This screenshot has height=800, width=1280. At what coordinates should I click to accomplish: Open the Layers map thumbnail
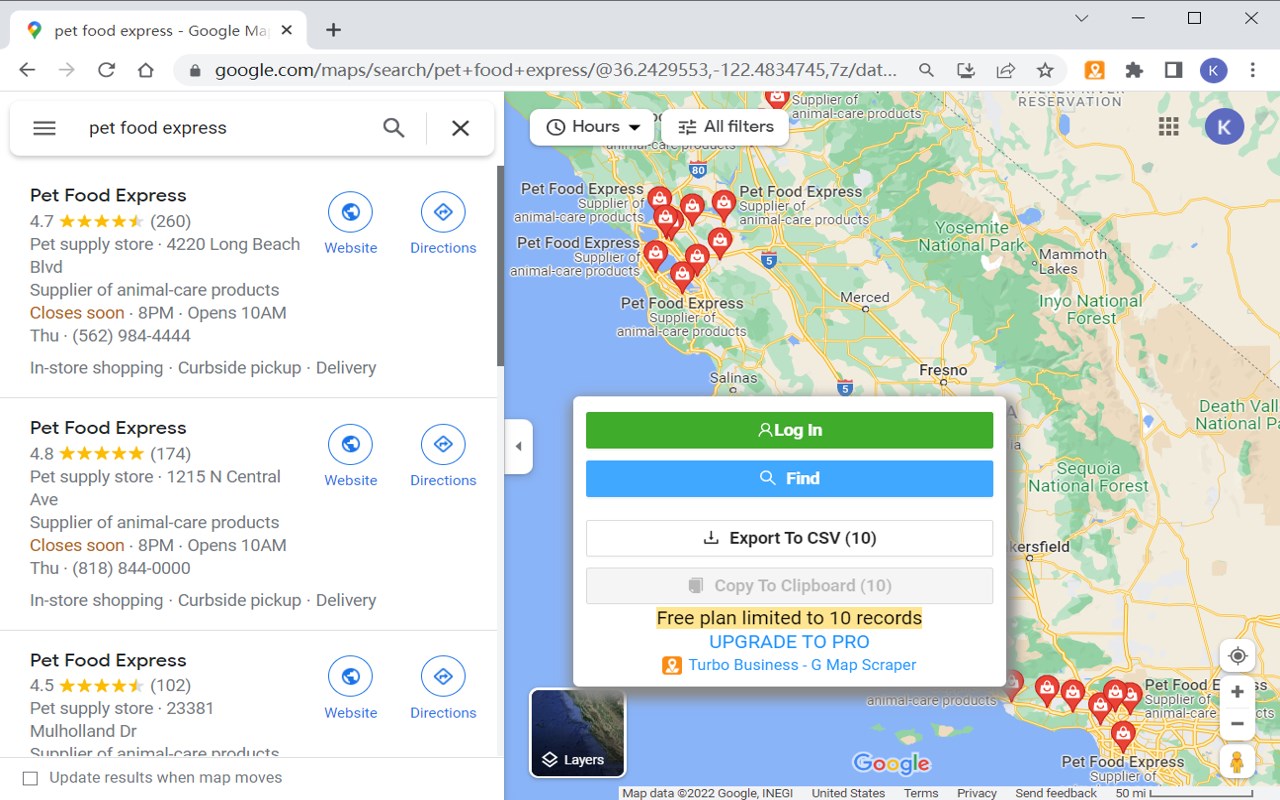[x=577, y=733]
